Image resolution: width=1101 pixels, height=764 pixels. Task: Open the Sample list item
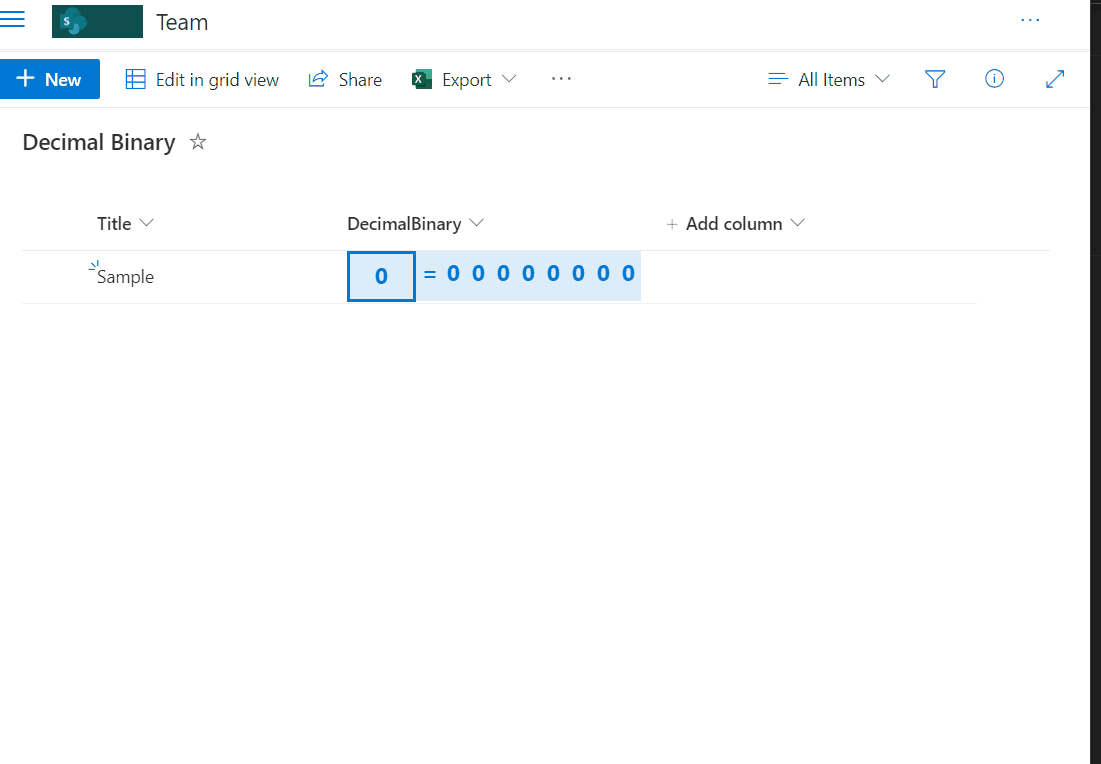point(125,277)
